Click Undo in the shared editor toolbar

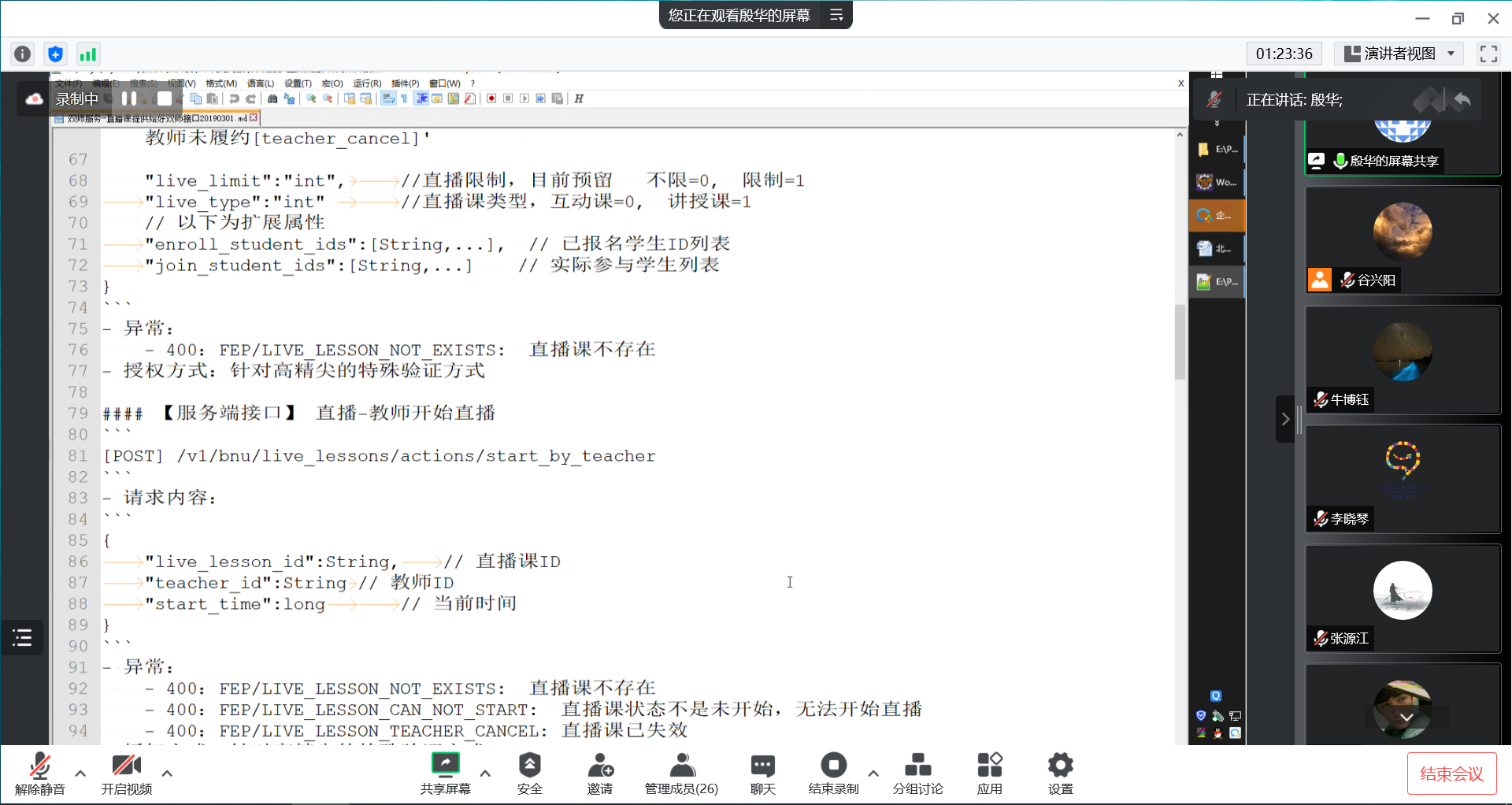pyautogui.click(x=234, y=98)
